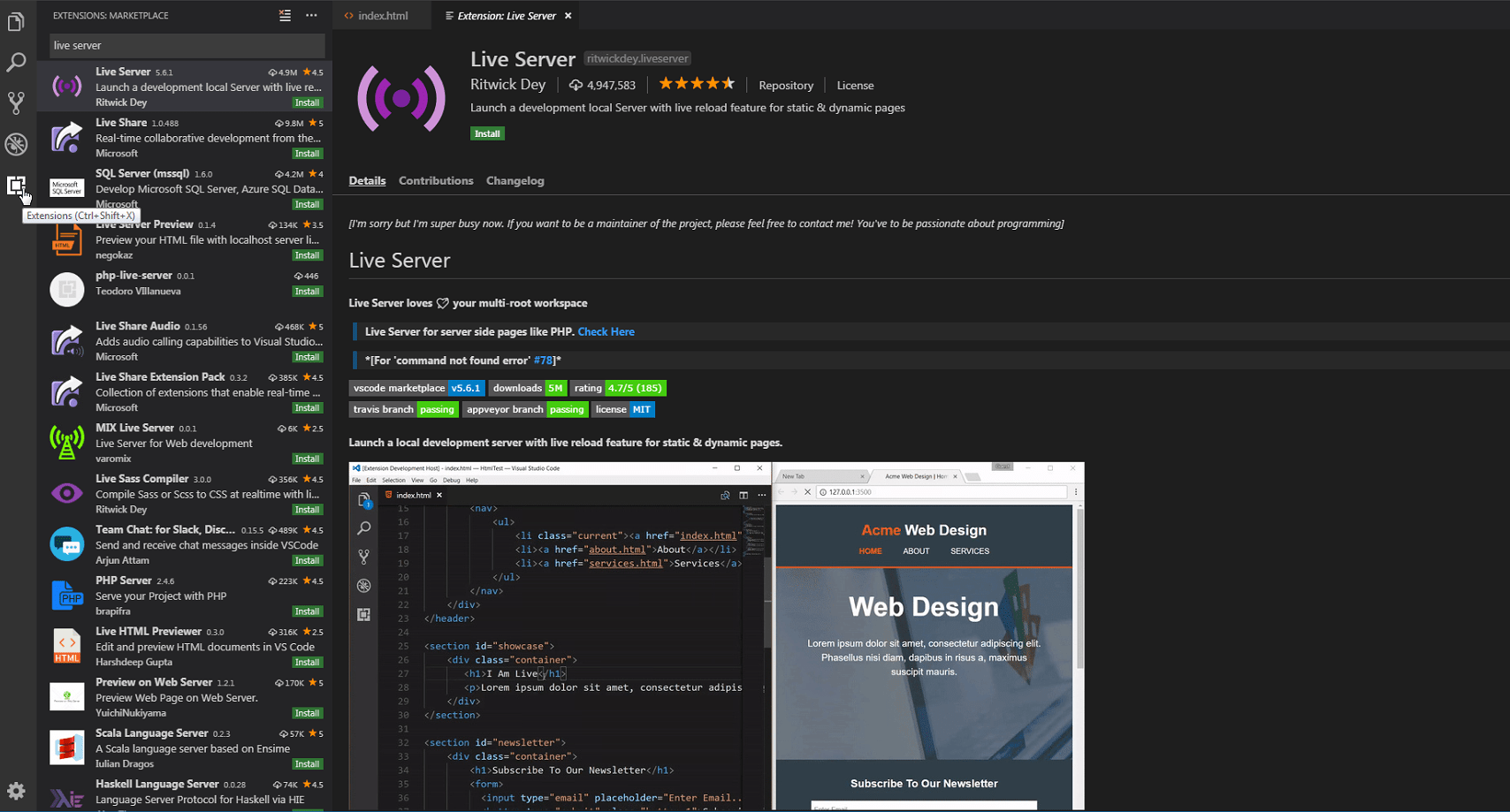This screenshot has width=1510, height=812.
Task: Install the SQL Server (mssql) extension
Action: [307, 204]
